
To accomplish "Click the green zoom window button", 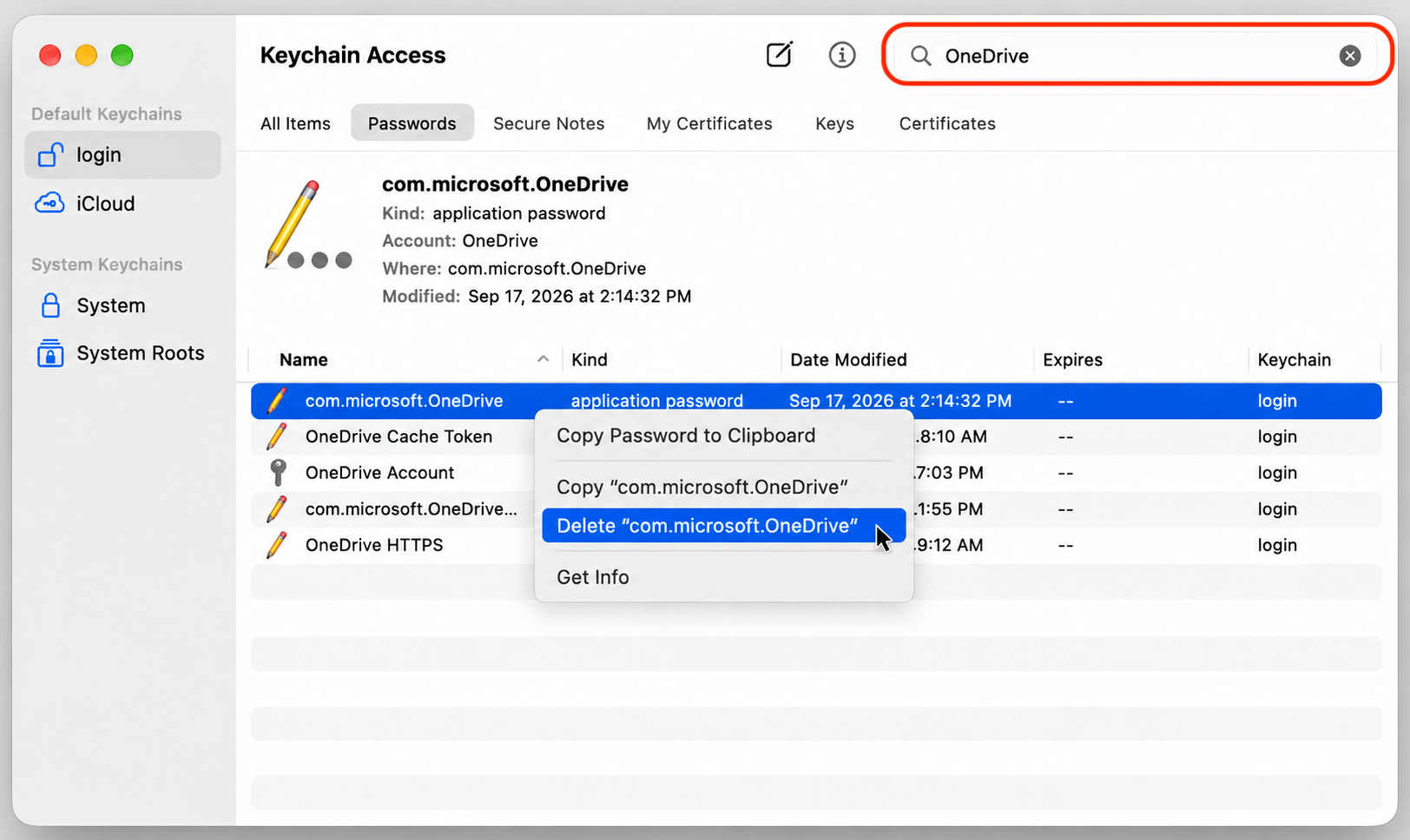I will pos(122,56).
